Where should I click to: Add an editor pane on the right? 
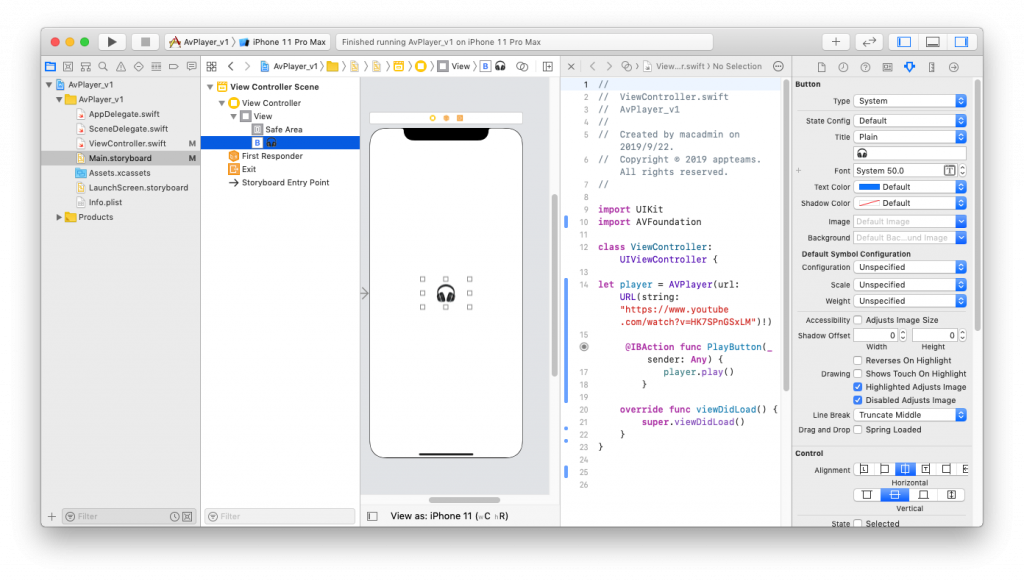pos(548,67)
